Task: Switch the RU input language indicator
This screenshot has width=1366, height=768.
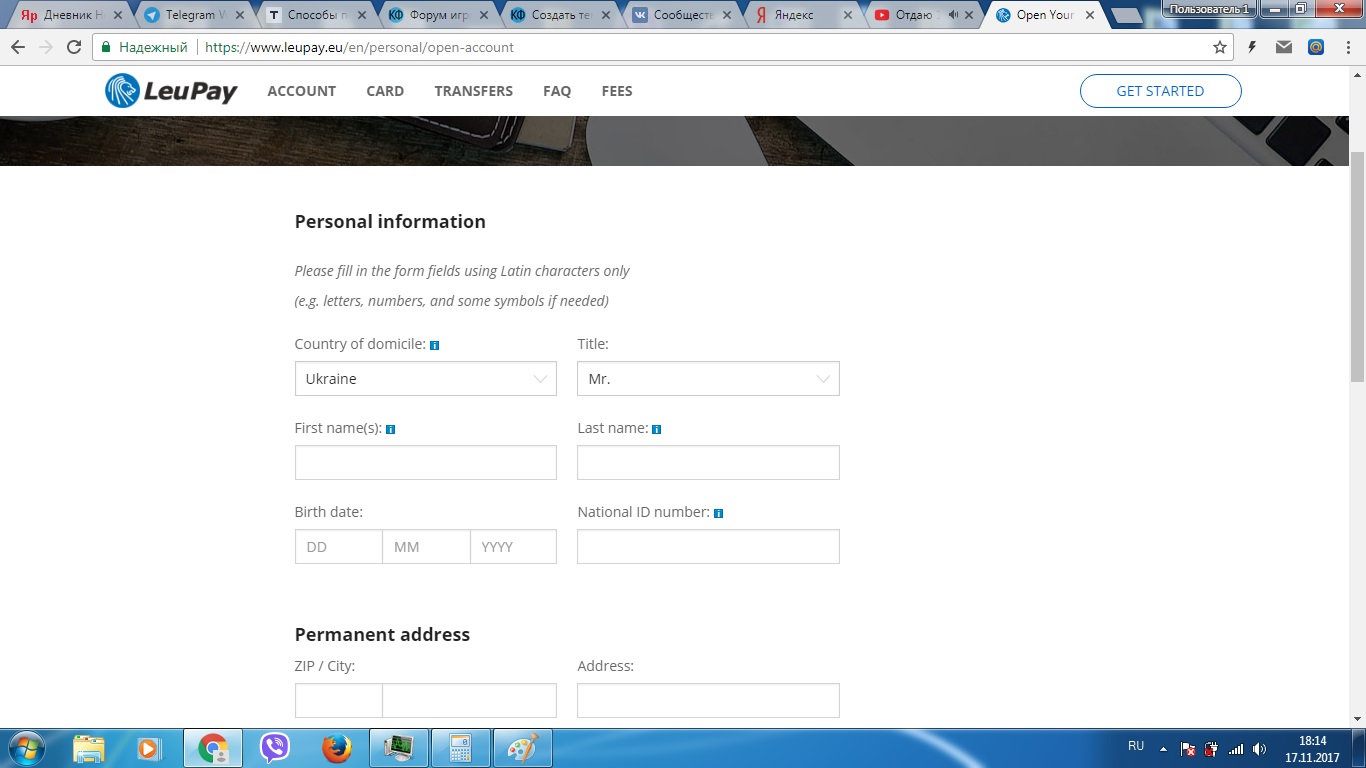Action: (1136, 746)
